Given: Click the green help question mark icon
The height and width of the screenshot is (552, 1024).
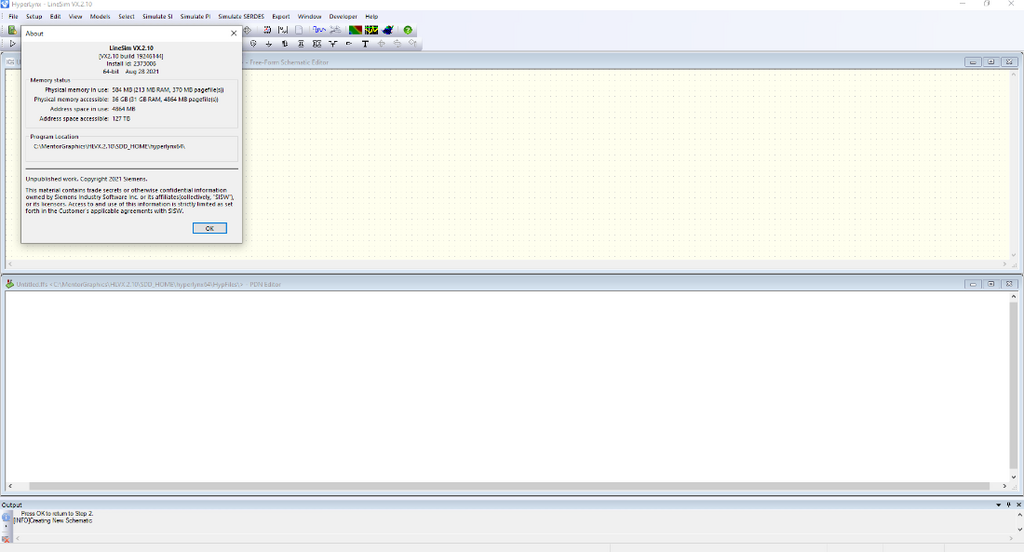Looking at the screenshot, I should point(408,30).
